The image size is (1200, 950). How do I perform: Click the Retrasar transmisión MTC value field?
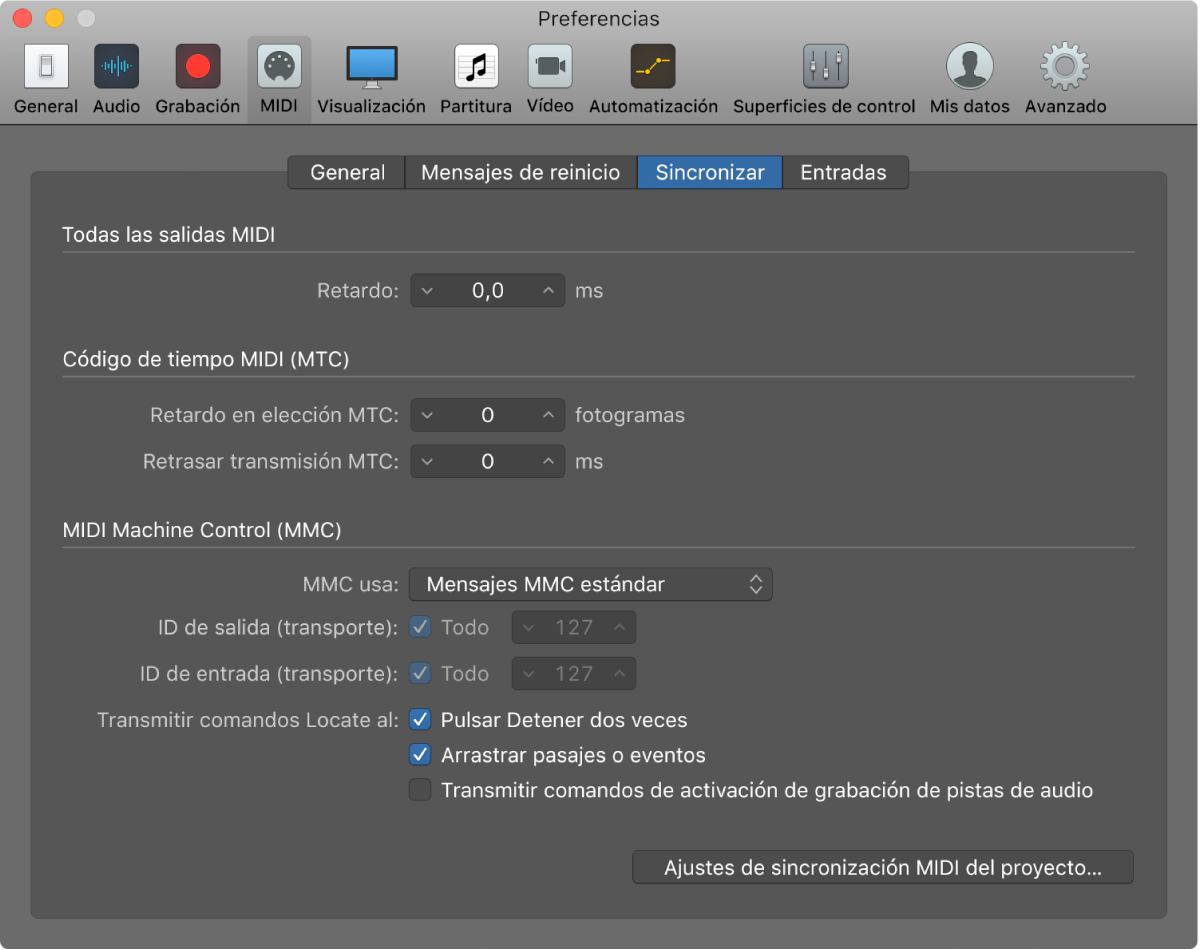point(488,461)
